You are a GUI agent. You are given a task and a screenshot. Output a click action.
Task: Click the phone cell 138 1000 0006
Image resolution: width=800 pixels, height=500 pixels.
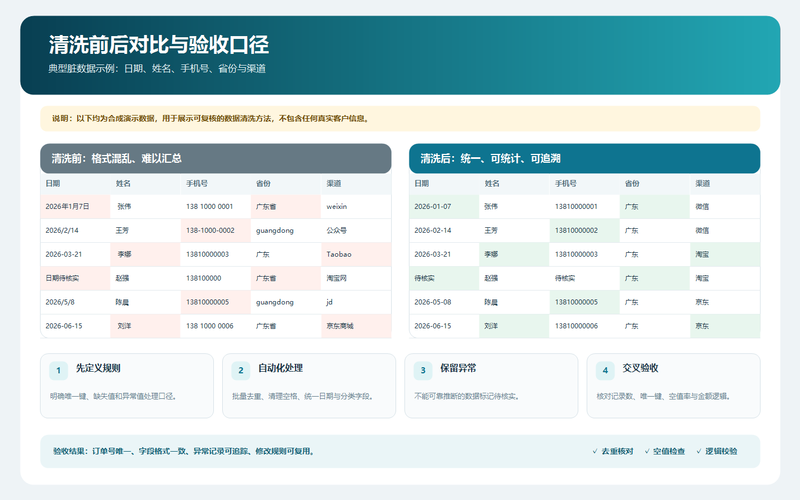[x=216, y=326]
